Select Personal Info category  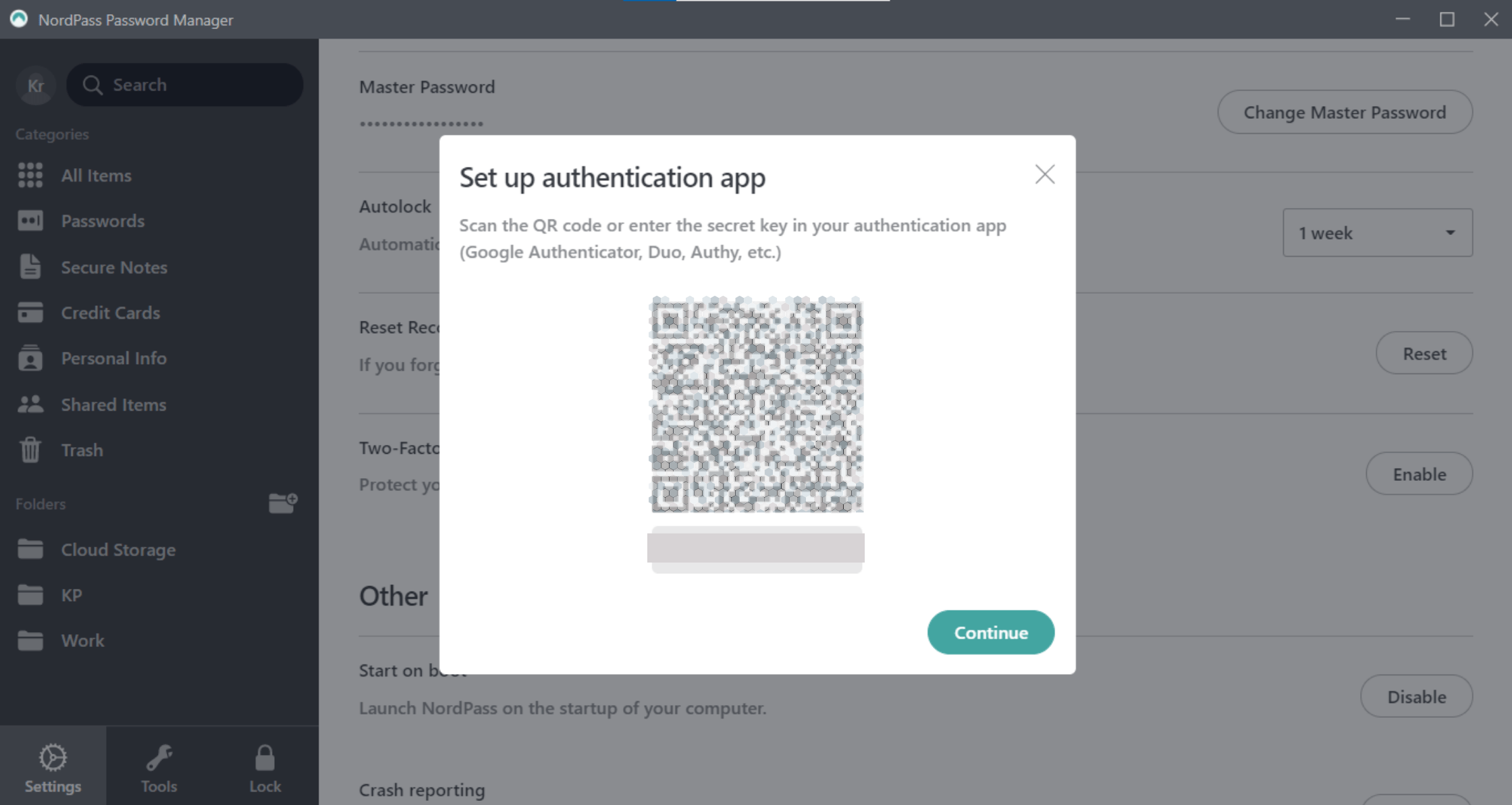point(113,359)
